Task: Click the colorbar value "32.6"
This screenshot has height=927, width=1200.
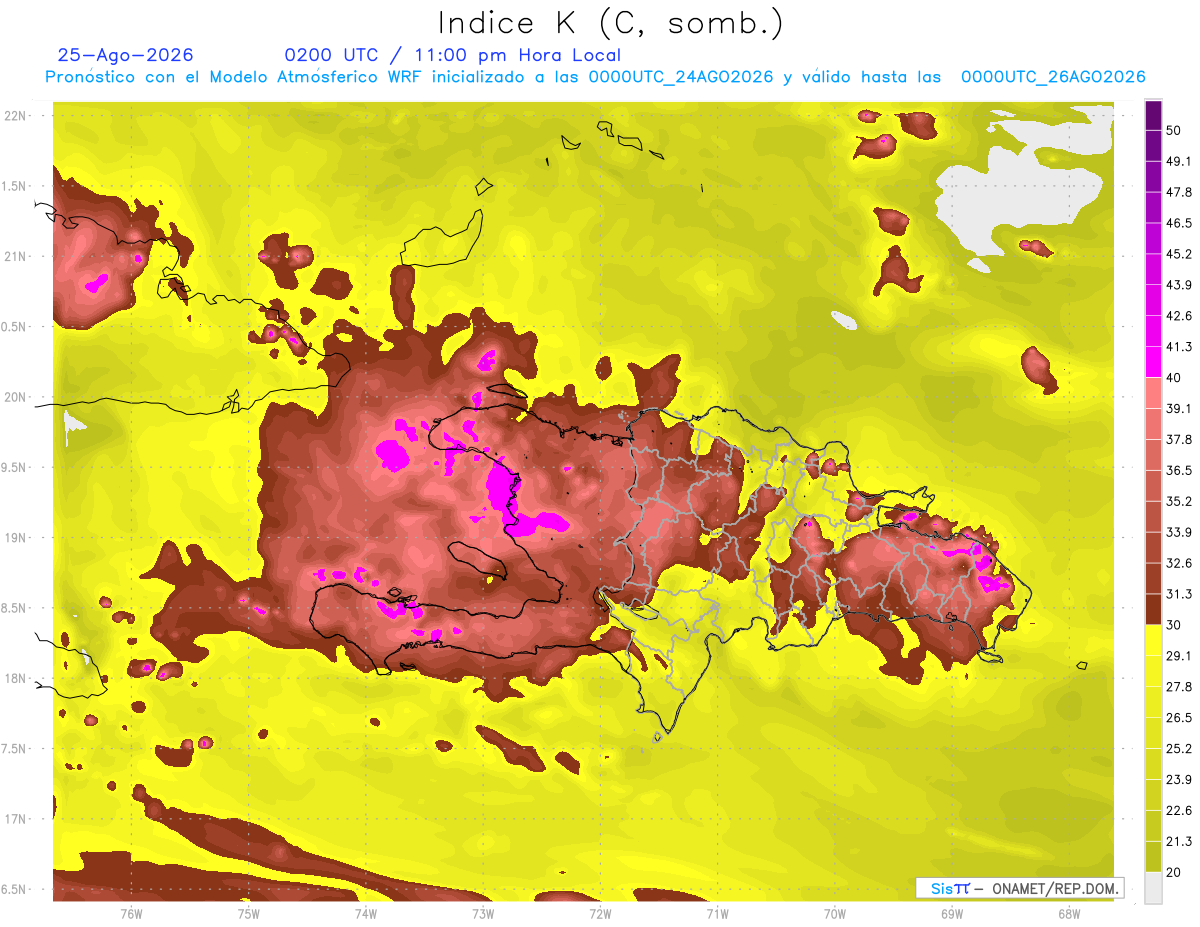Action: (x=1179, y=563)
